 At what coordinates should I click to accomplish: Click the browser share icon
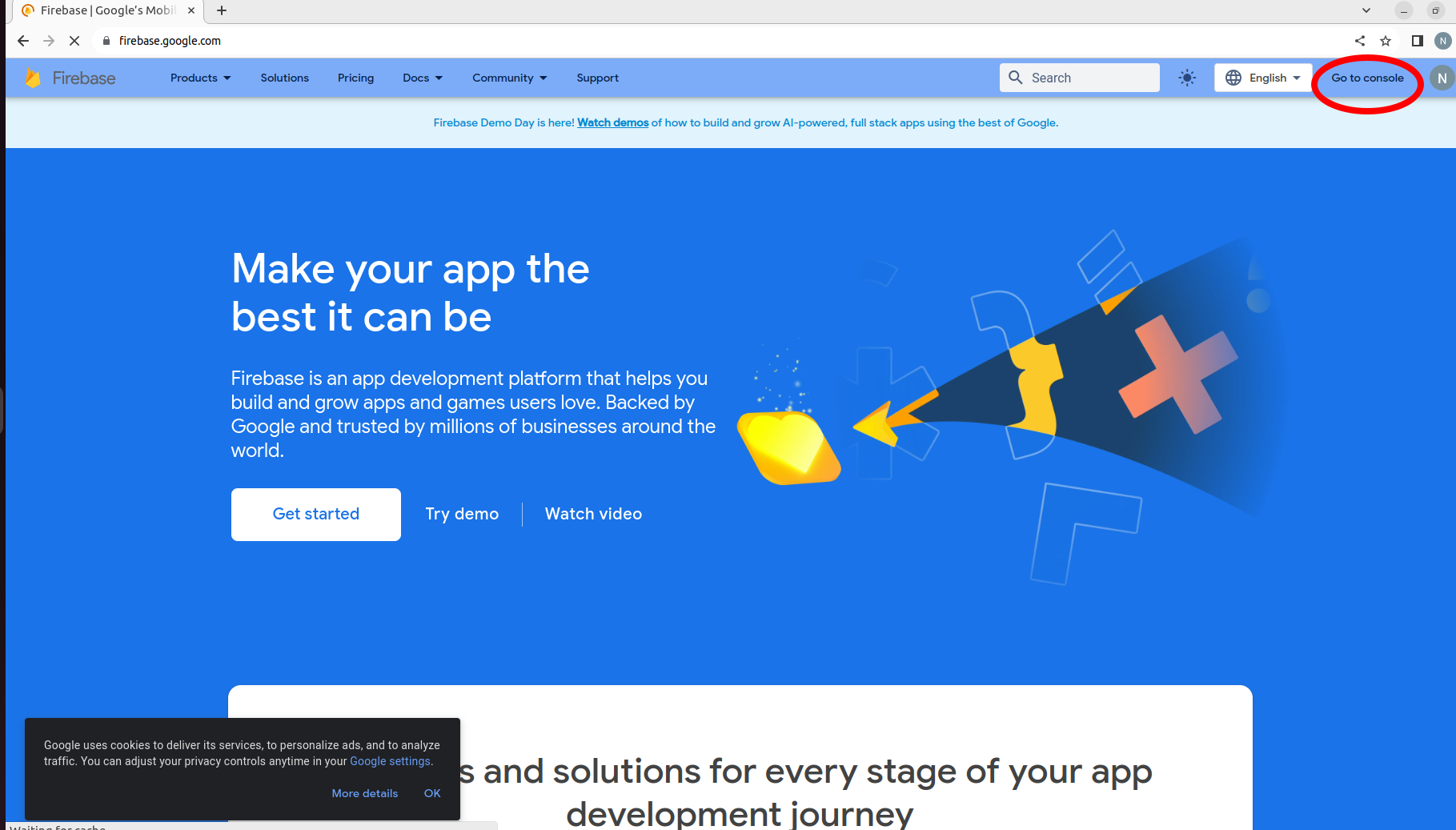(x=1359, y=40)
